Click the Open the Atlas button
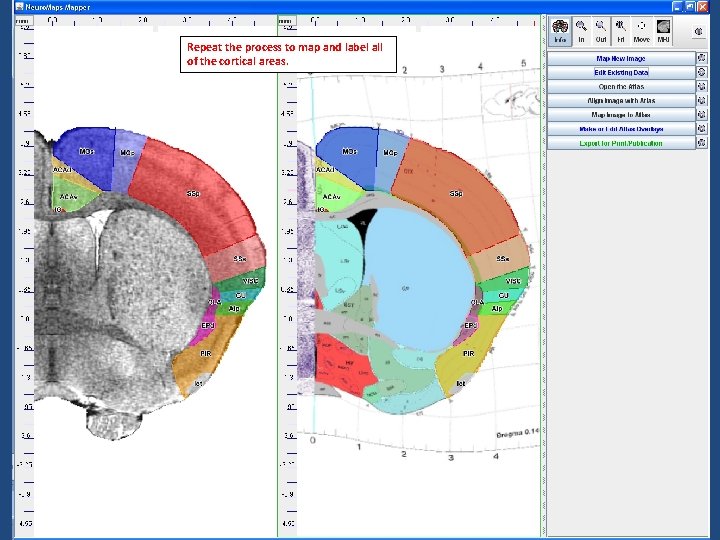This screenshot has width=720, height=540. pos(621,87)
